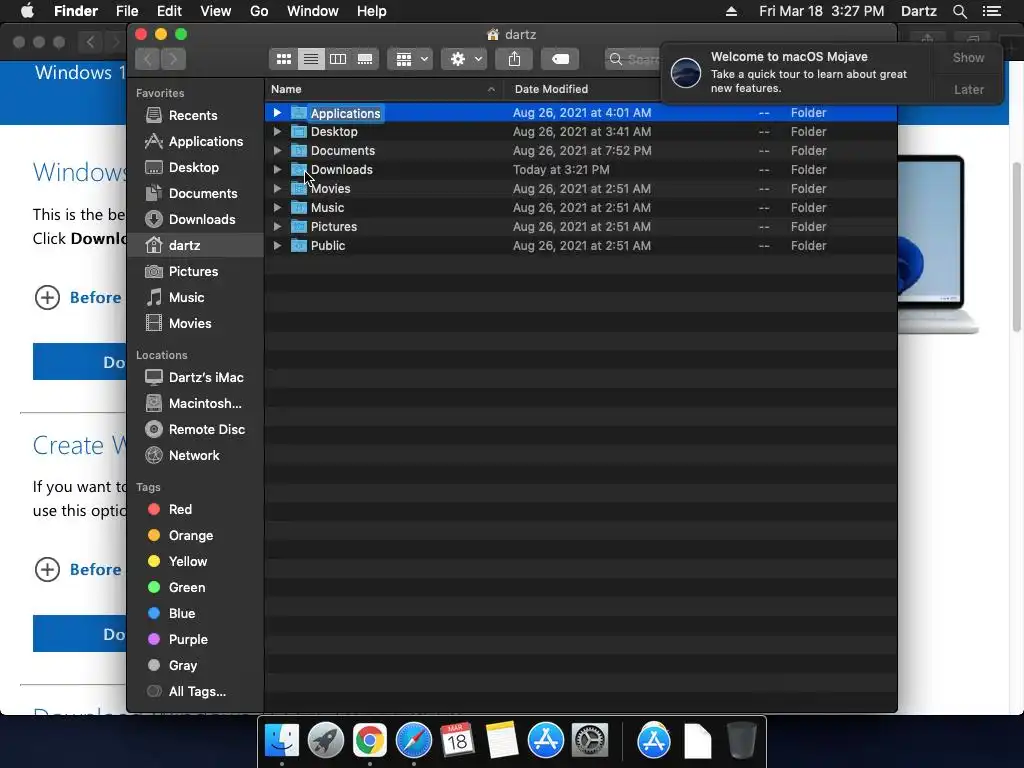
Task: Switch Finder to icon view
Action: pyautogui.click(x=283, y=59)
